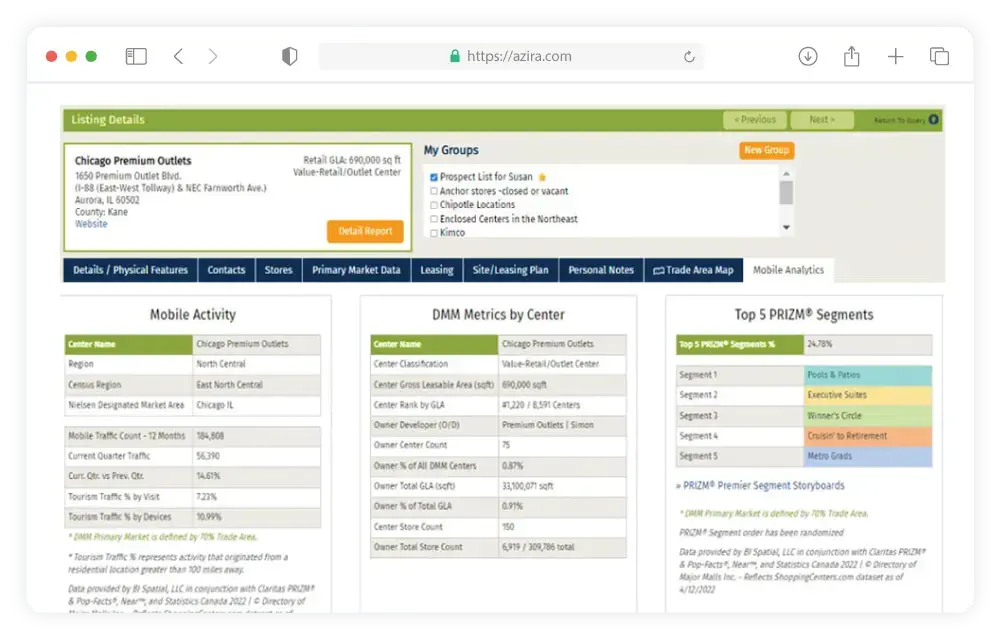Click the teal Pools & Patios segment
The image size is (1000, 639).
point(867,375)
